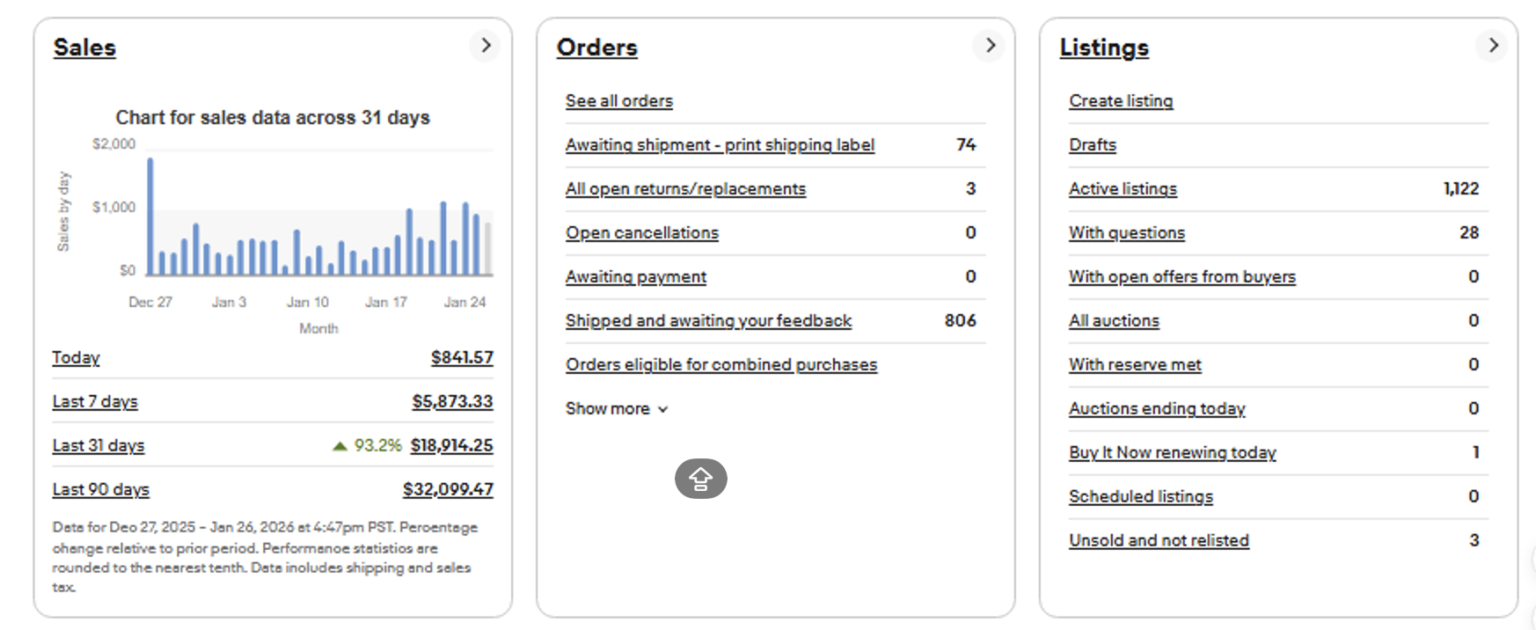Open the Listings heading link
Viewport: 1536px width, 630px height.
[1104, 47]
